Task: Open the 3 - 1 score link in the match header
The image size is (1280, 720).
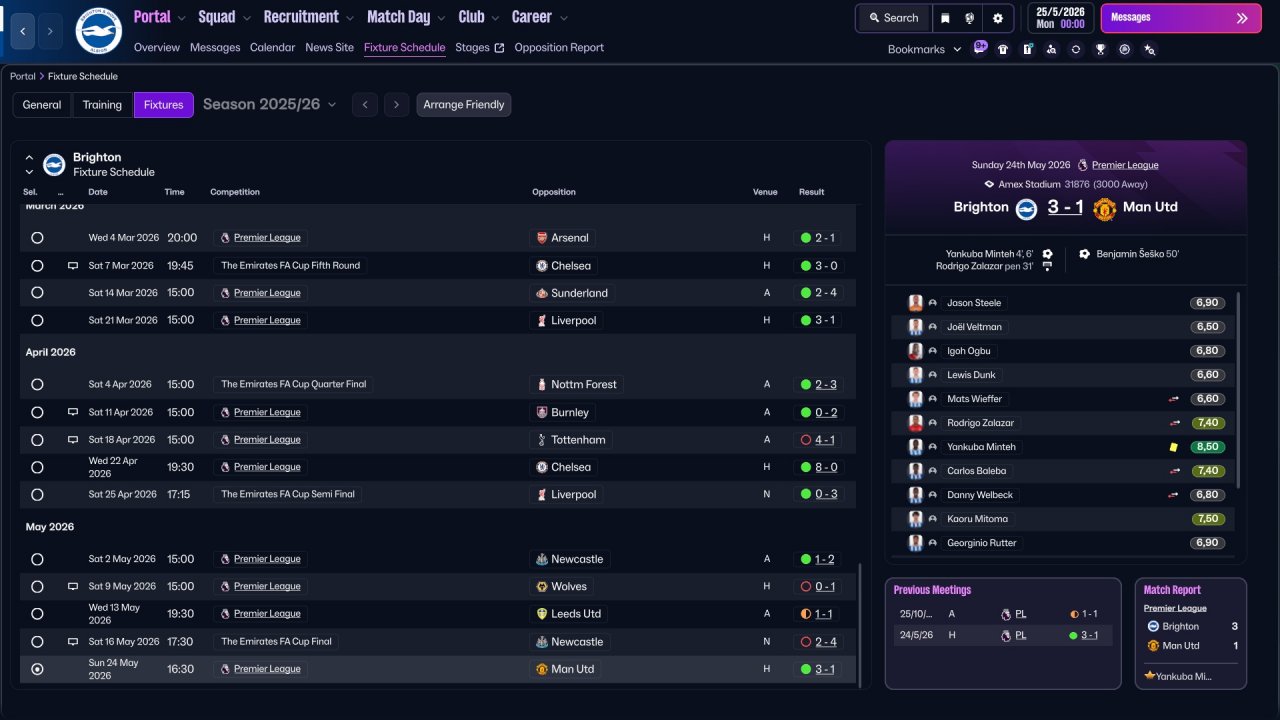Action: [x=1065, y=207]
